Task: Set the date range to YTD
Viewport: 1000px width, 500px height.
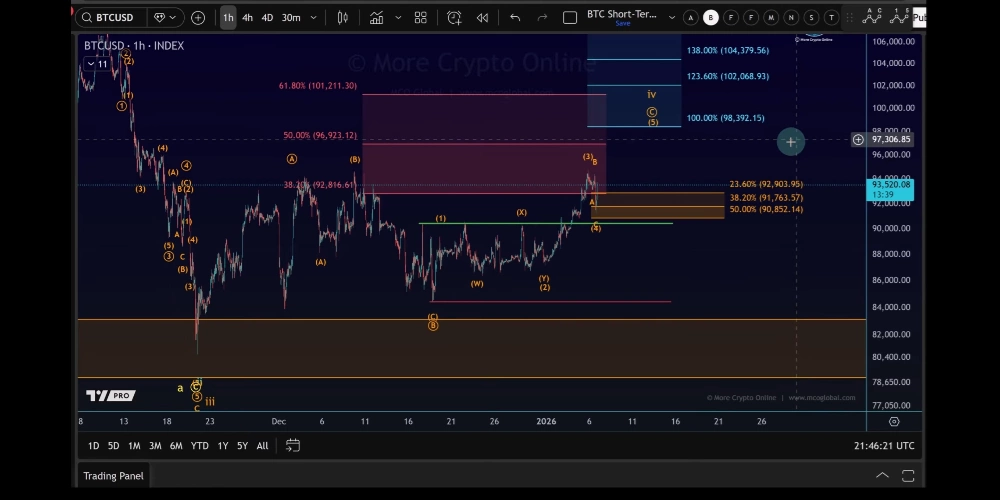Action: pos(200,445)
